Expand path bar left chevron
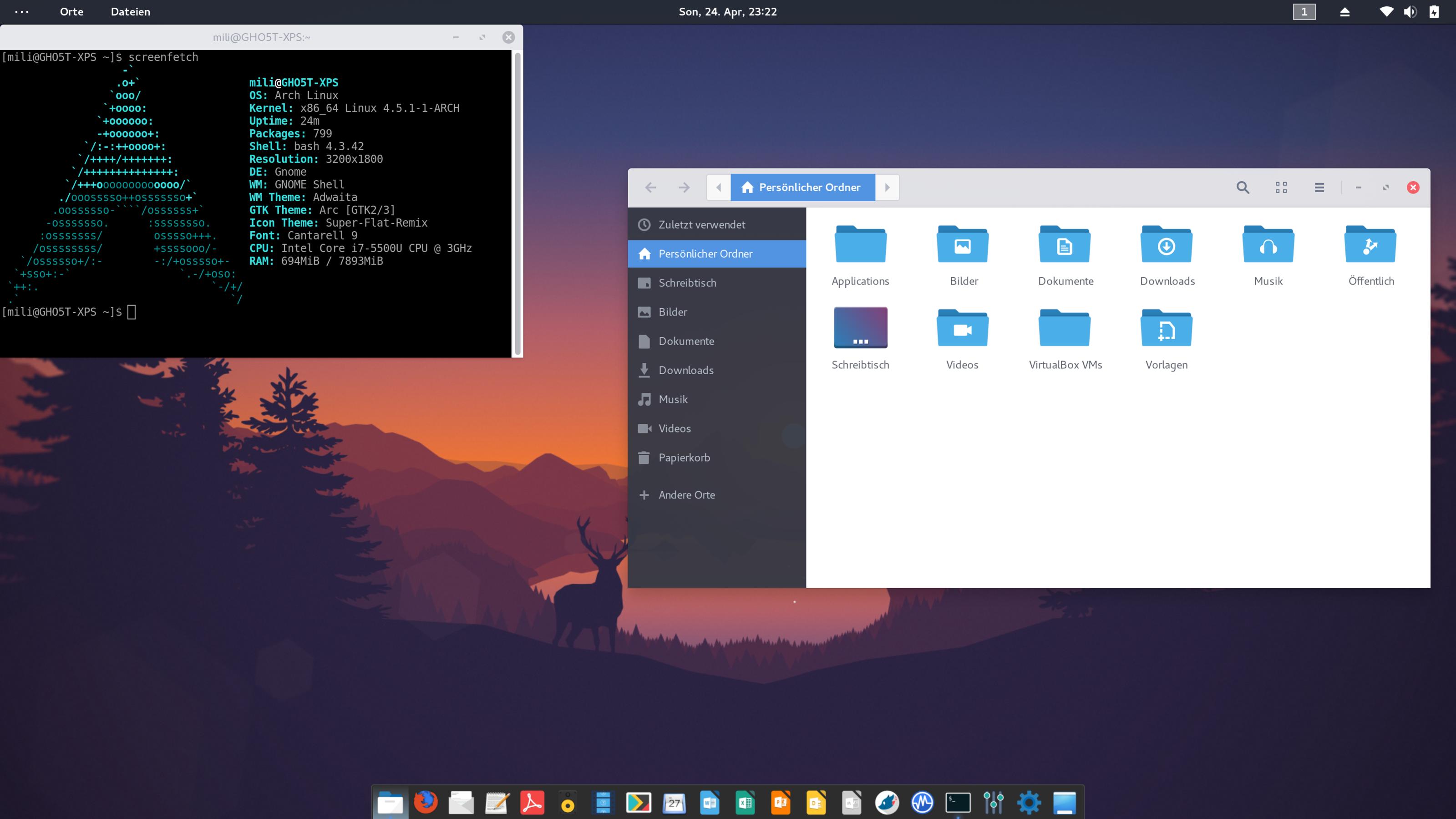This screenshot has width=1456, height=819. (718, 188)
